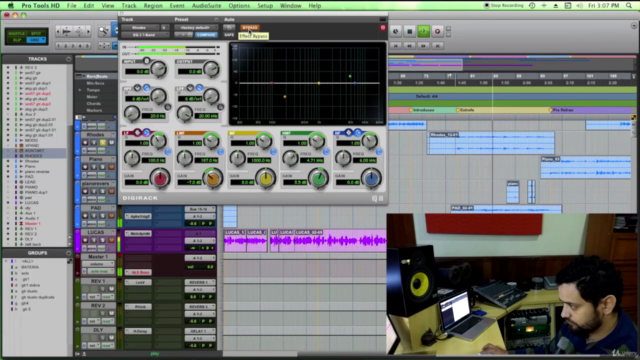Open the Bars|Beats ruler dropdown
Viewport: 640px width, 360px height.
(84, 76)
